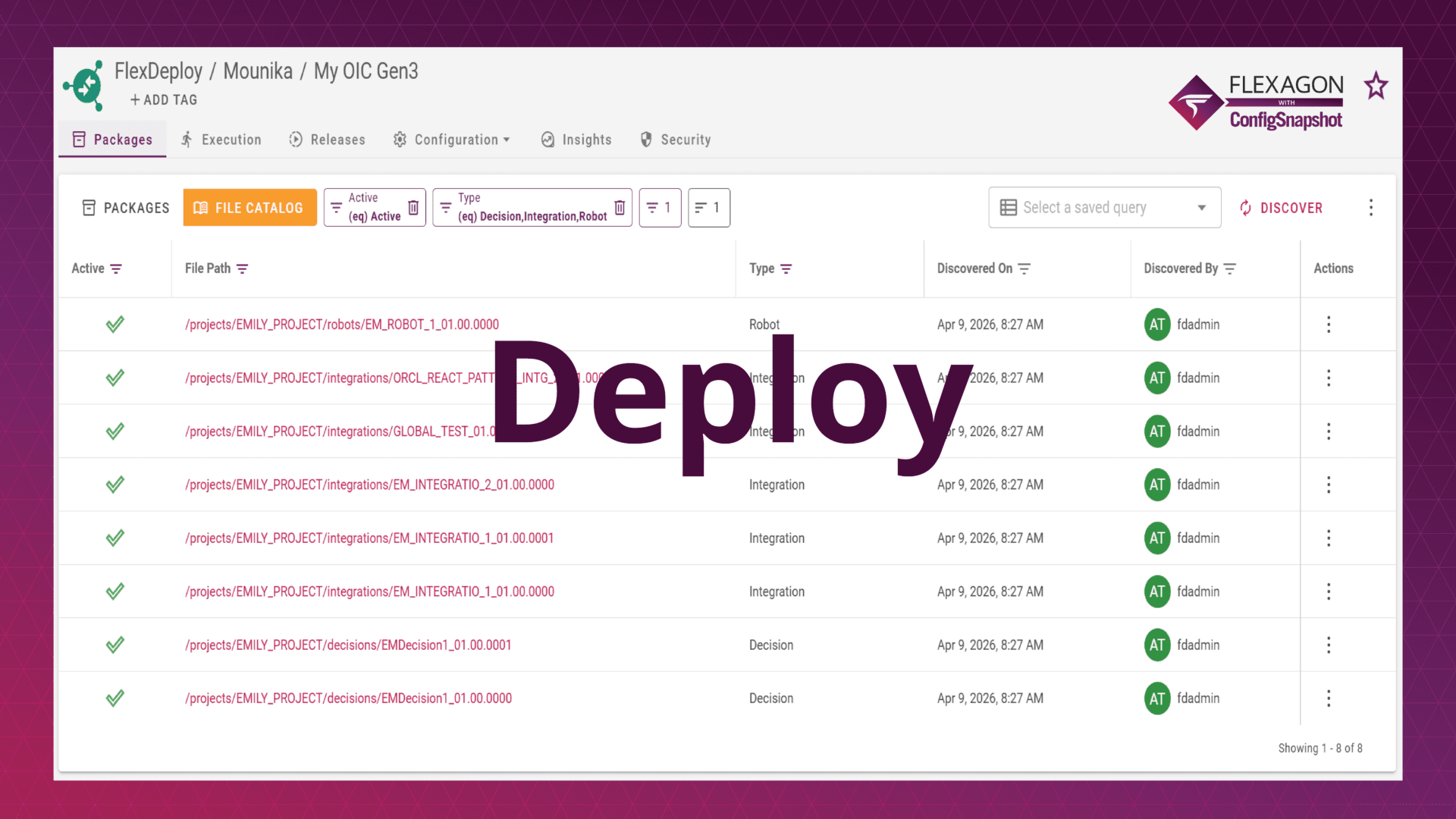Screen dimensions: 1456x819
Task: Remove the Type filter via trash icon
Action: pos(620,207)
